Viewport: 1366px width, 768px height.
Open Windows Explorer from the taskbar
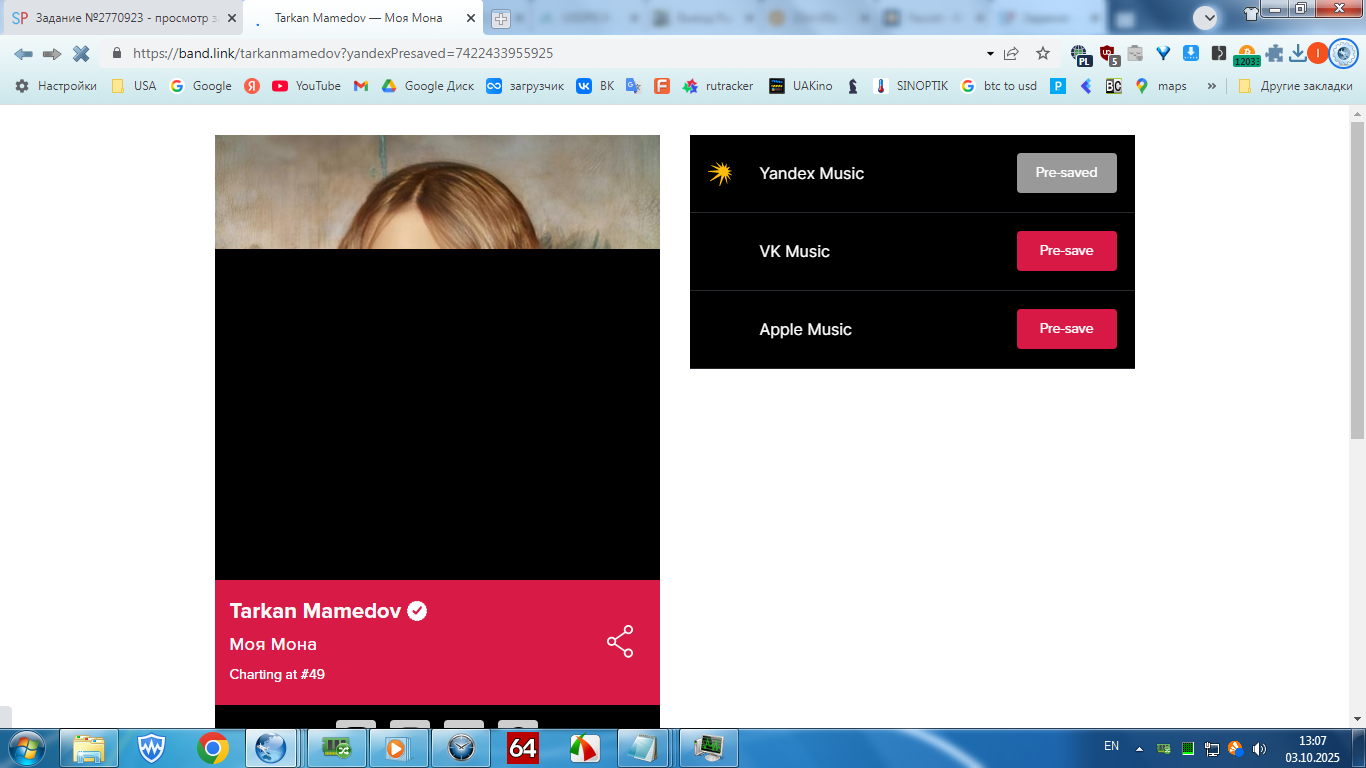pos(89,748)
